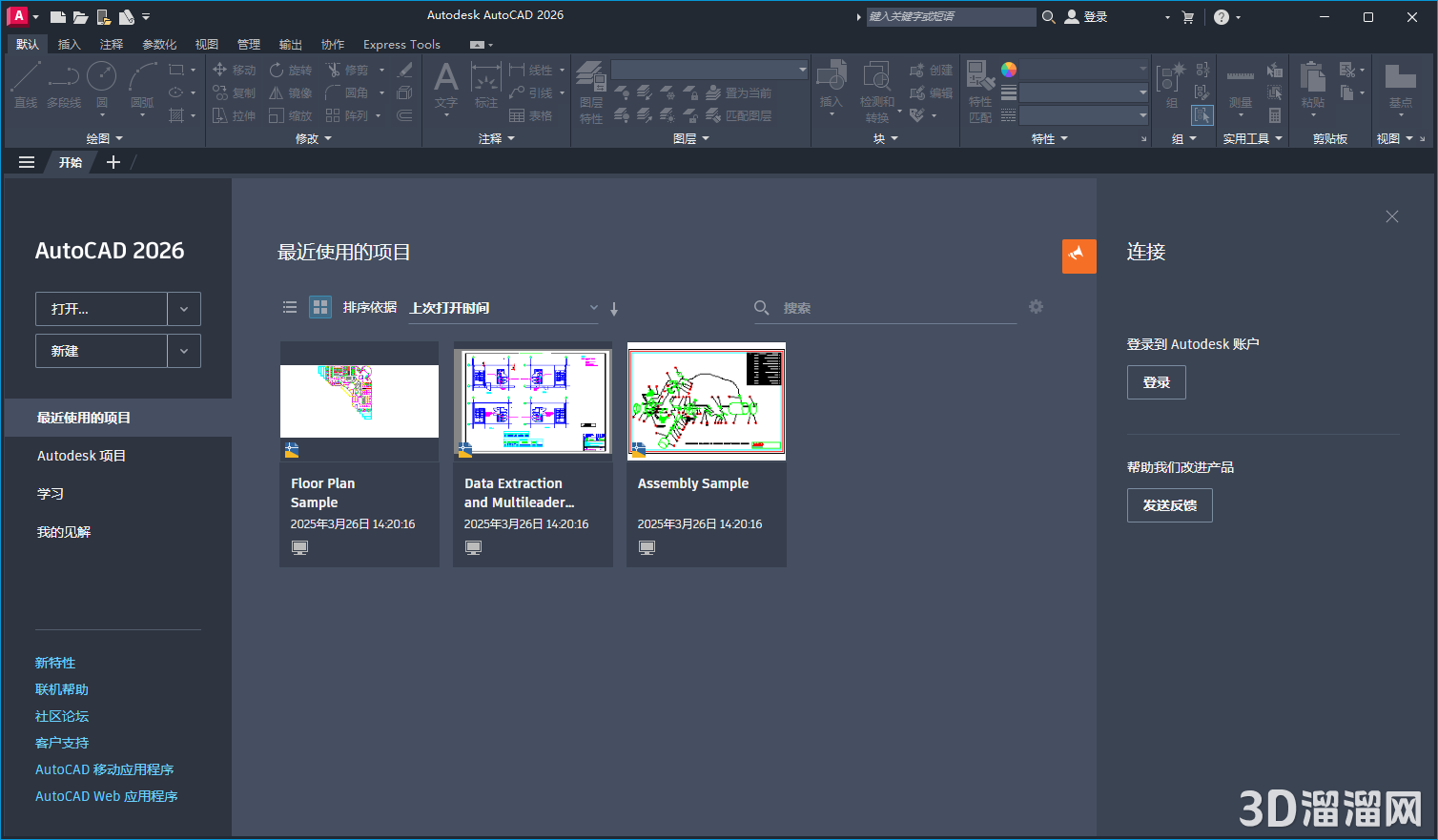
Task: Select the 开始 (Start) file tab
Action: pos(71,162)
